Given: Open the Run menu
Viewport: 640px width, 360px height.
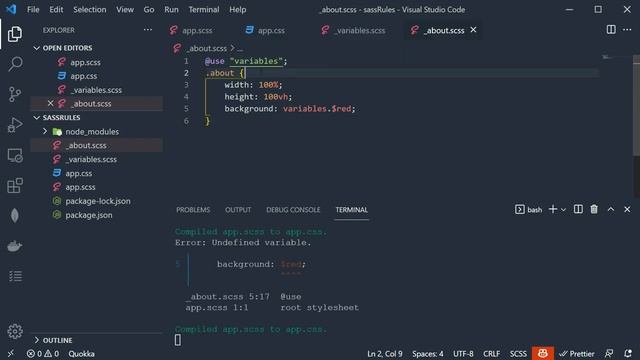Looking at the screenshot, I should (171, 9).
